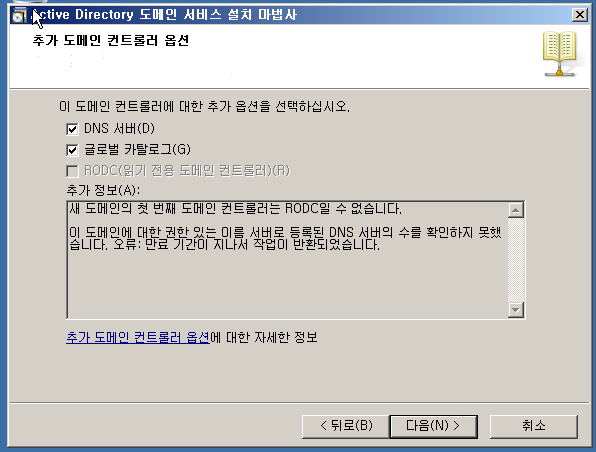The image size is (596, 452).
Task: Uncheck the DNS 서버(D) checkbox
Action: (x=72, y=129)
